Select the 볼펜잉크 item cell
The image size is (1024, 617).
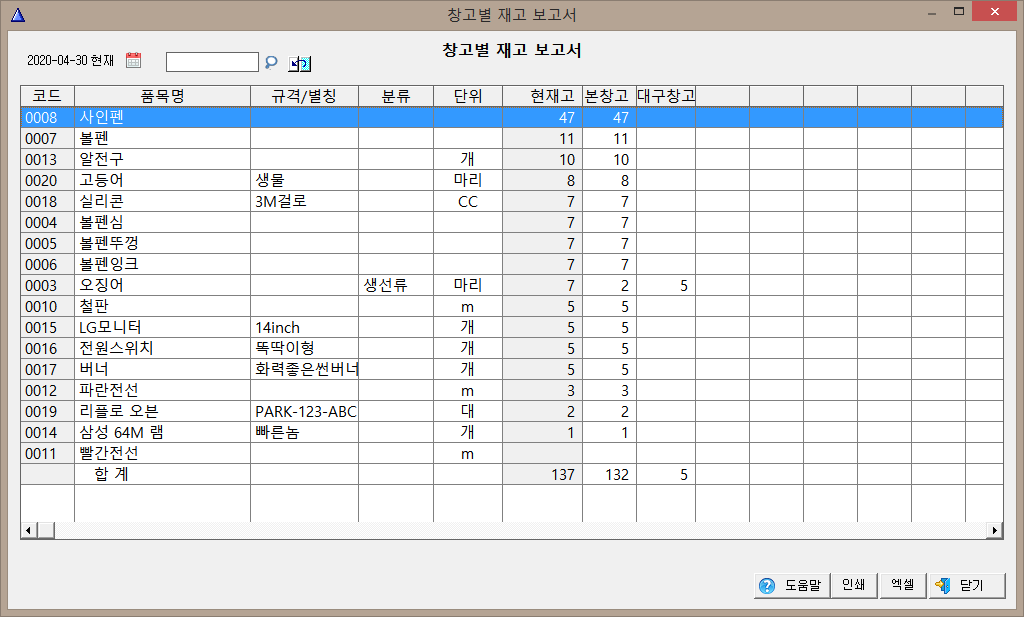click(163, 264)
